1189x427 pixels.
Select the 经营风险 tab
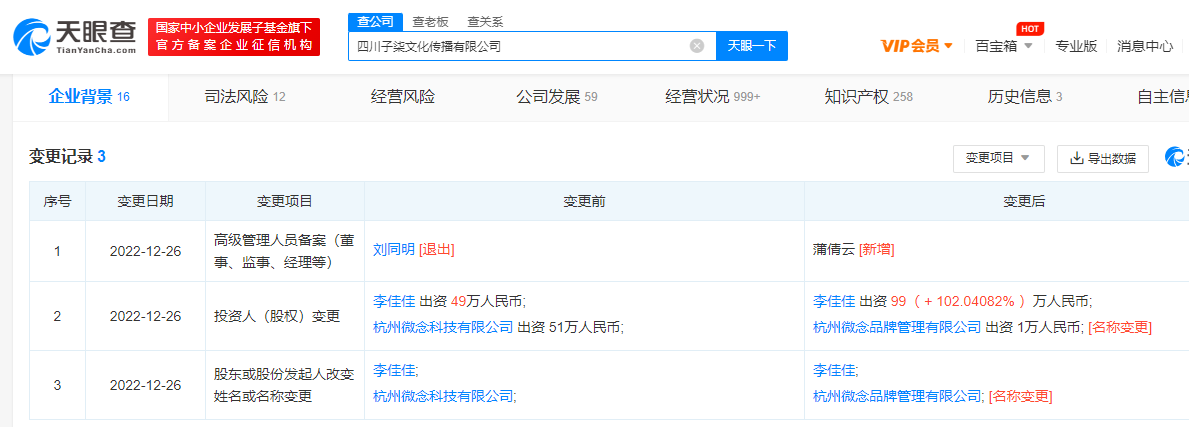click(403, 97)
